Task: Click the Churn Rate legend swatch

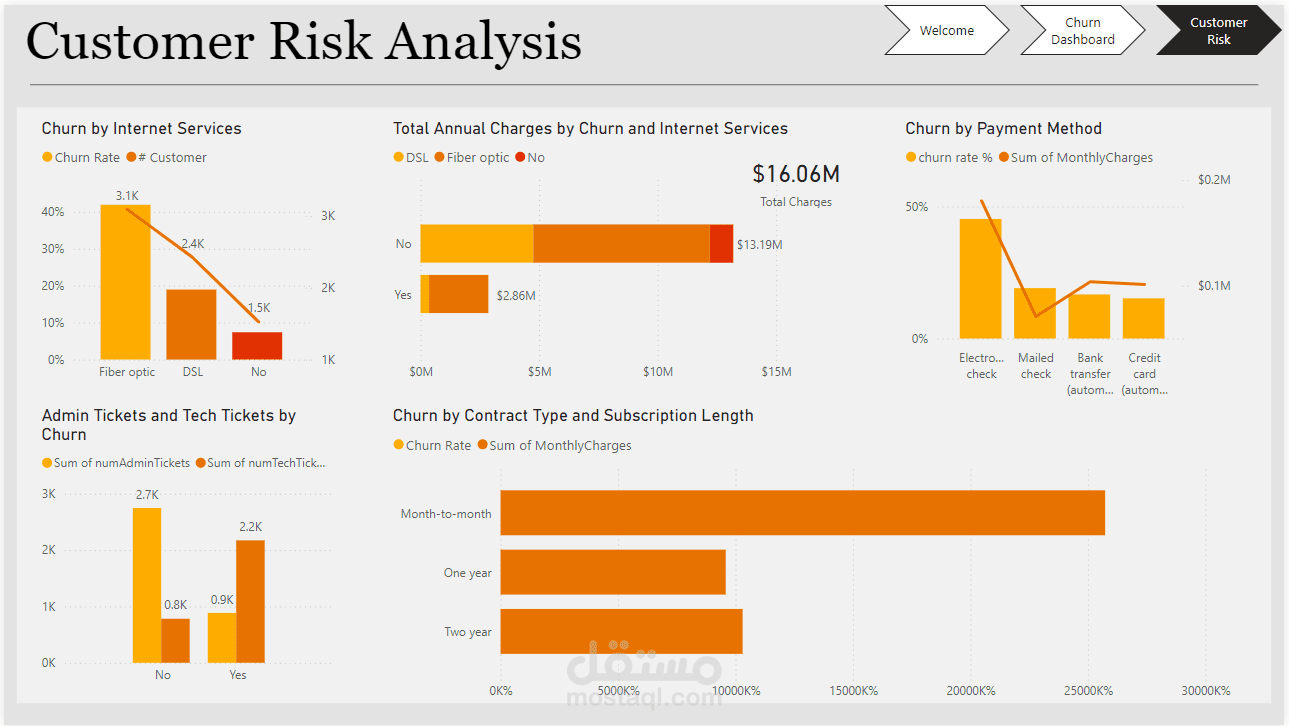Action: (47, 157)
